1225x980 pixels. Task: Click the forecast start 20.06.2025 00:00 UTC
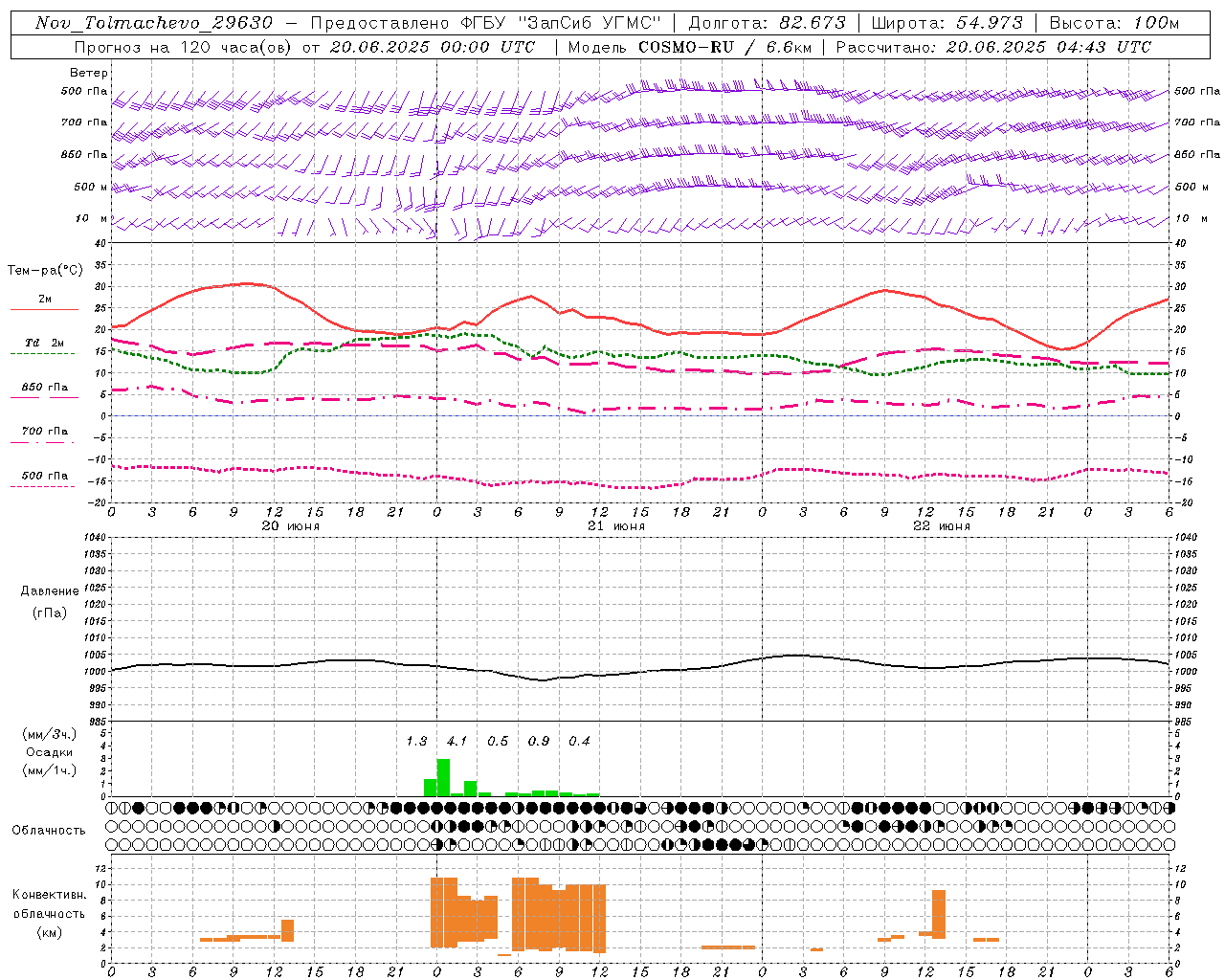coord(433,47)
